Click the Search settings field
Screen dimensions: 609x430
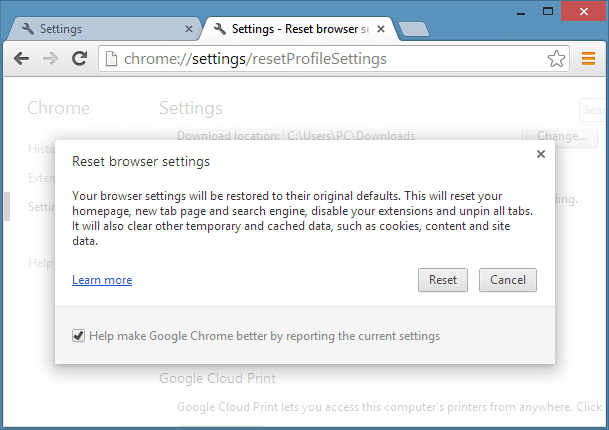592,110
